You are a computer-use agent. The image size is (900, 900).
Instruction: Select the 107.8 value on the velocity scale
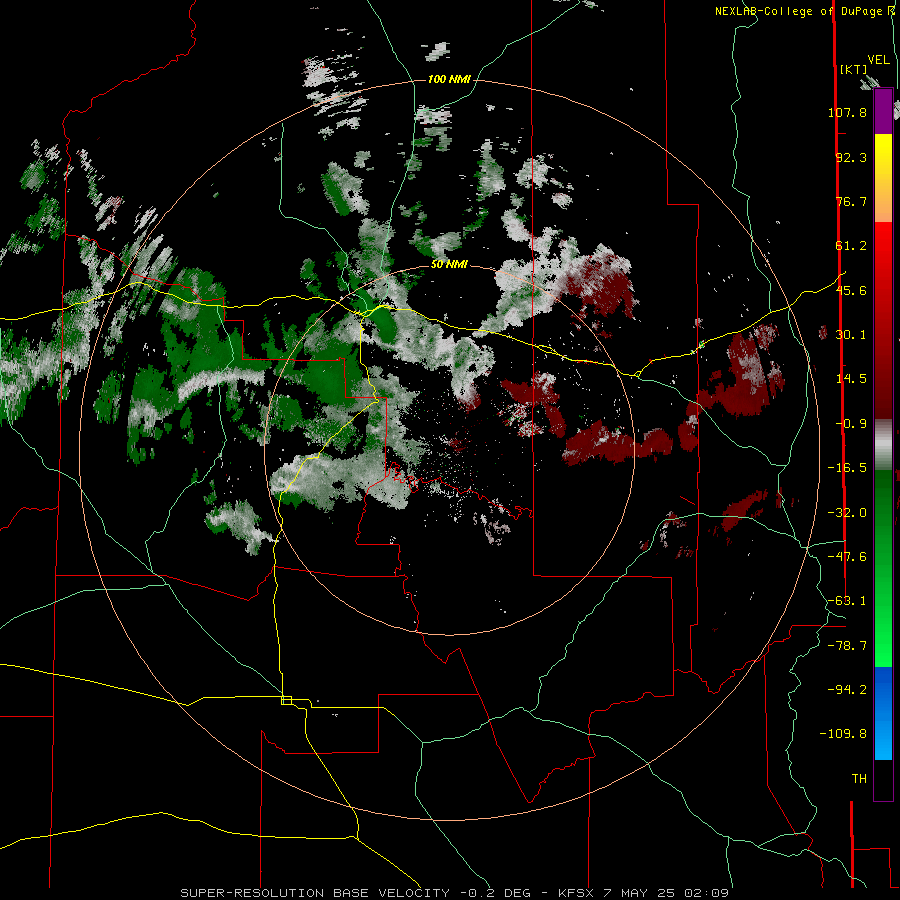point(847,112)
